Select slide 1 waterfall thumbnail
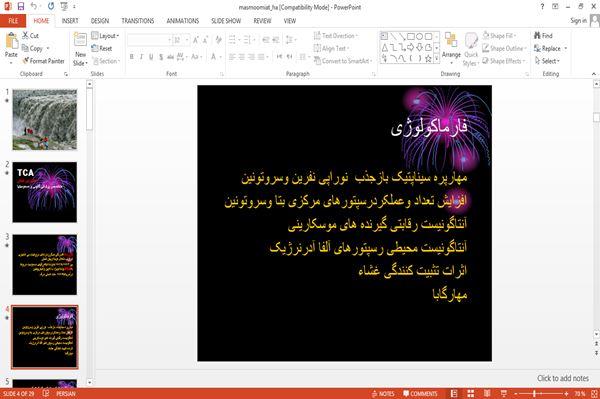This screenshot has width=600, height=399. [x=45, y=119]
